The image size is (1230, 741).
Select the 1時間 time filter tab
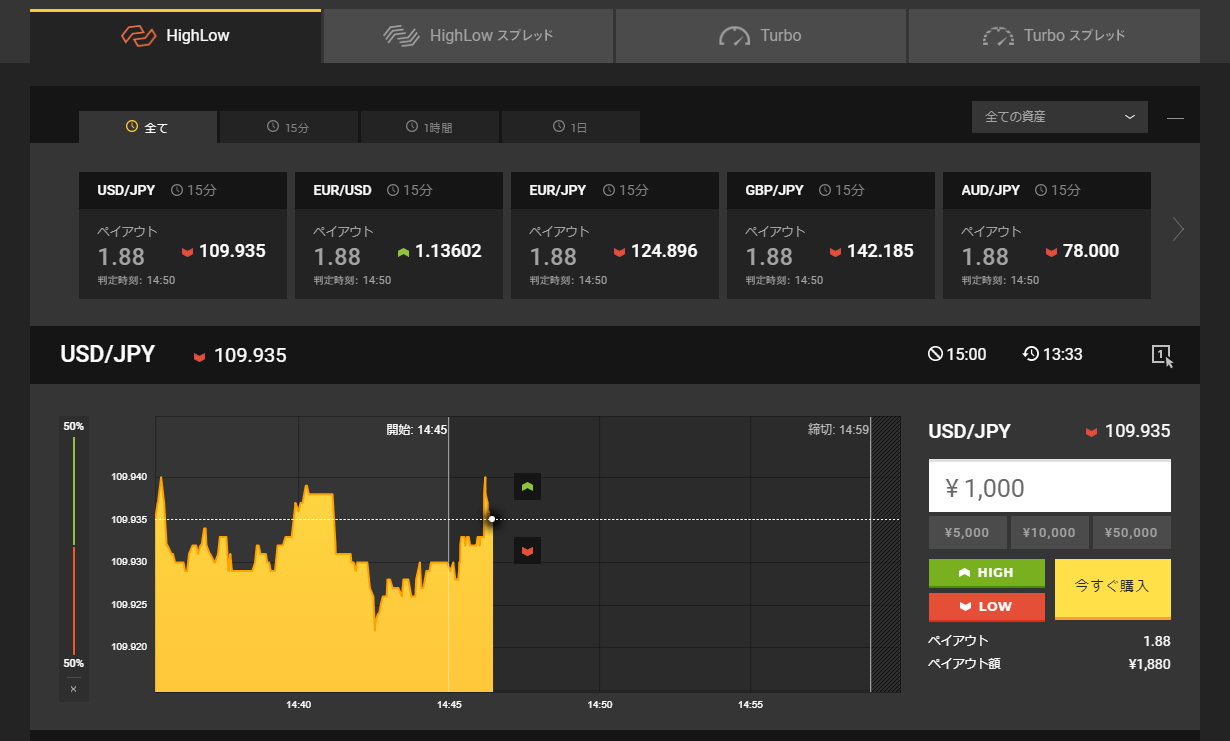tap(429, 127)
